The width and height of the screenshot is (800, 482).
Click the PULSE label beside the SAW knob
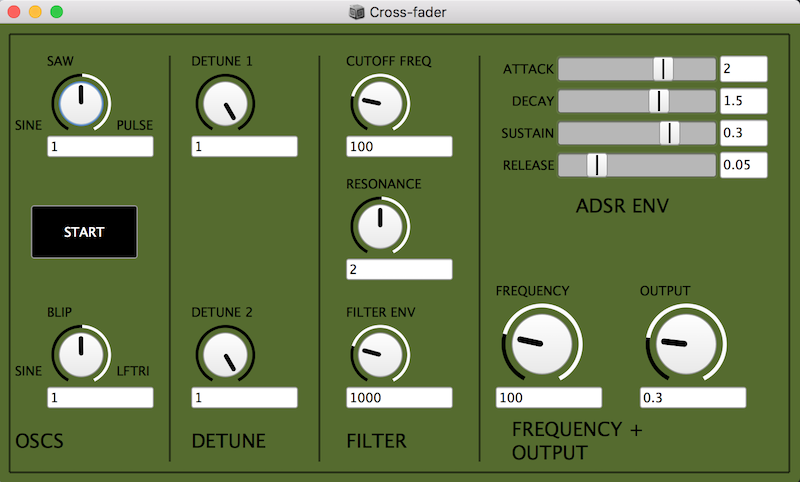[x=135, y=125]
